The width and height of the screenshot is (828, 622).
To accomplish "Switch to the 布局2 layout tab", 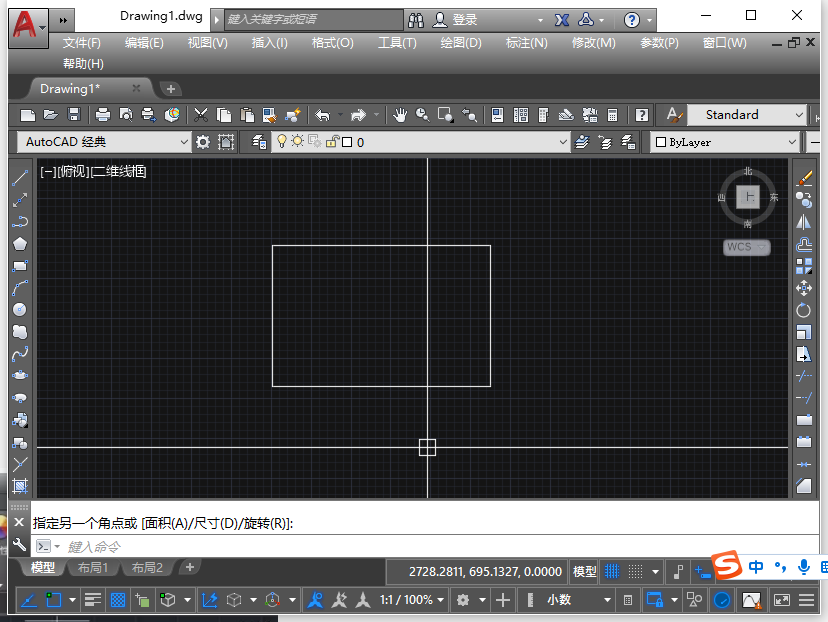I will pyautogui.click(x=147, y=568).
